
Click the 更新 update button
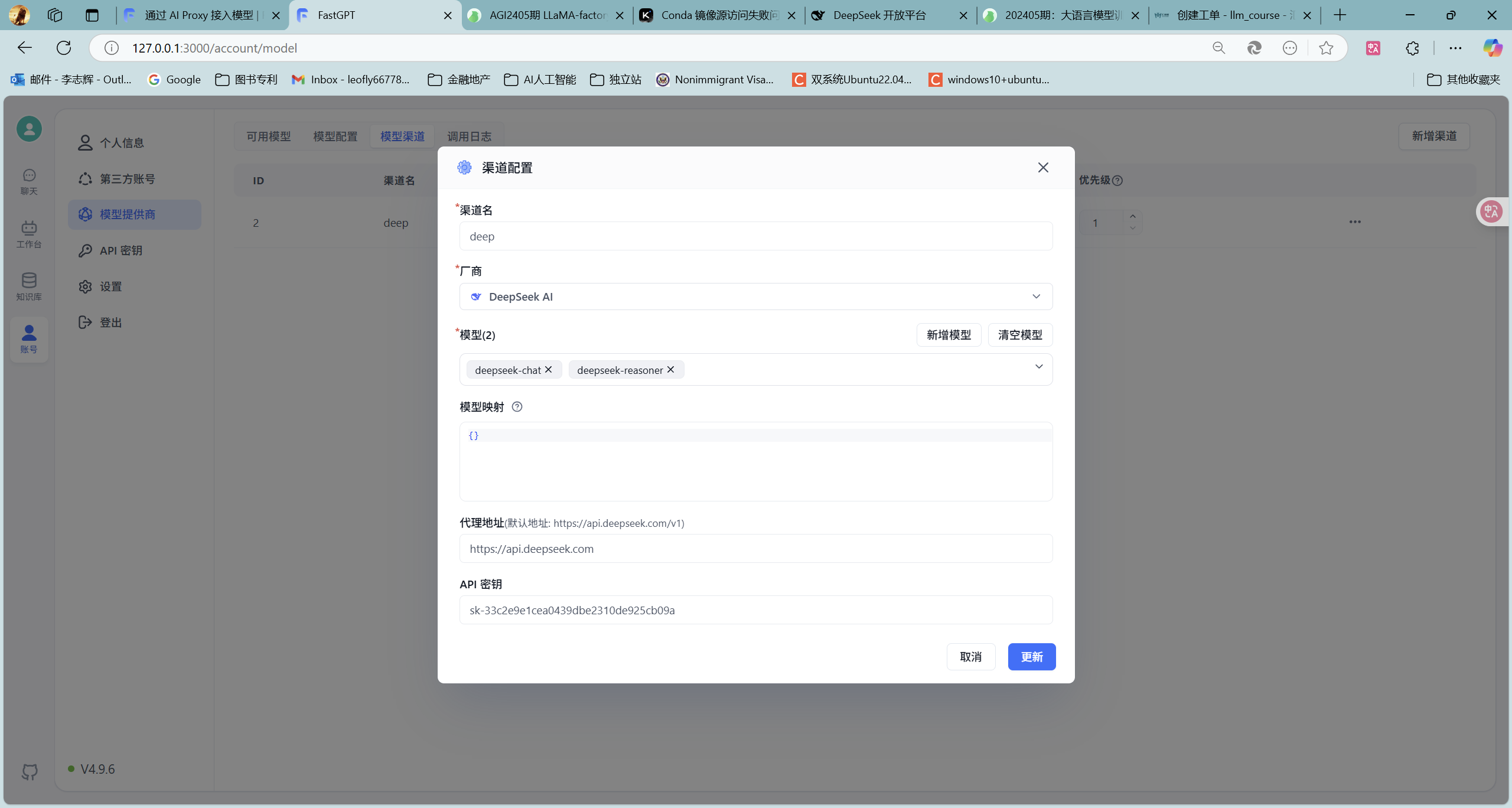point(1031,657)
